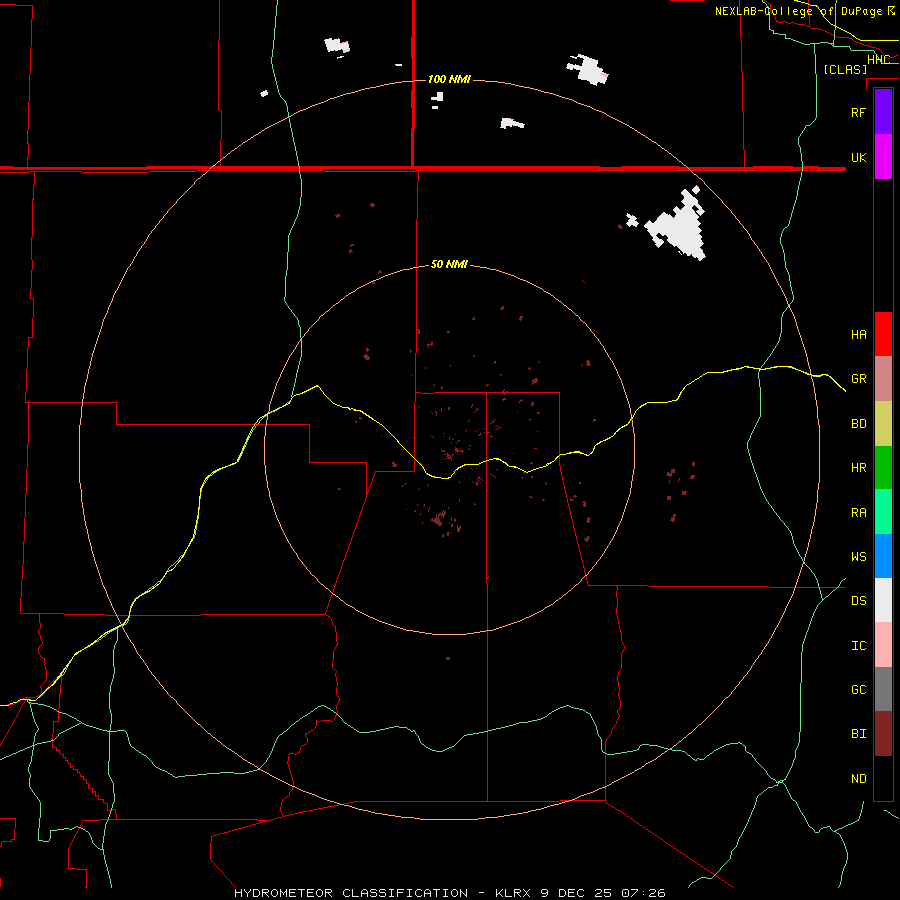Select the BI dark red legend swatch

coord(883,734)
